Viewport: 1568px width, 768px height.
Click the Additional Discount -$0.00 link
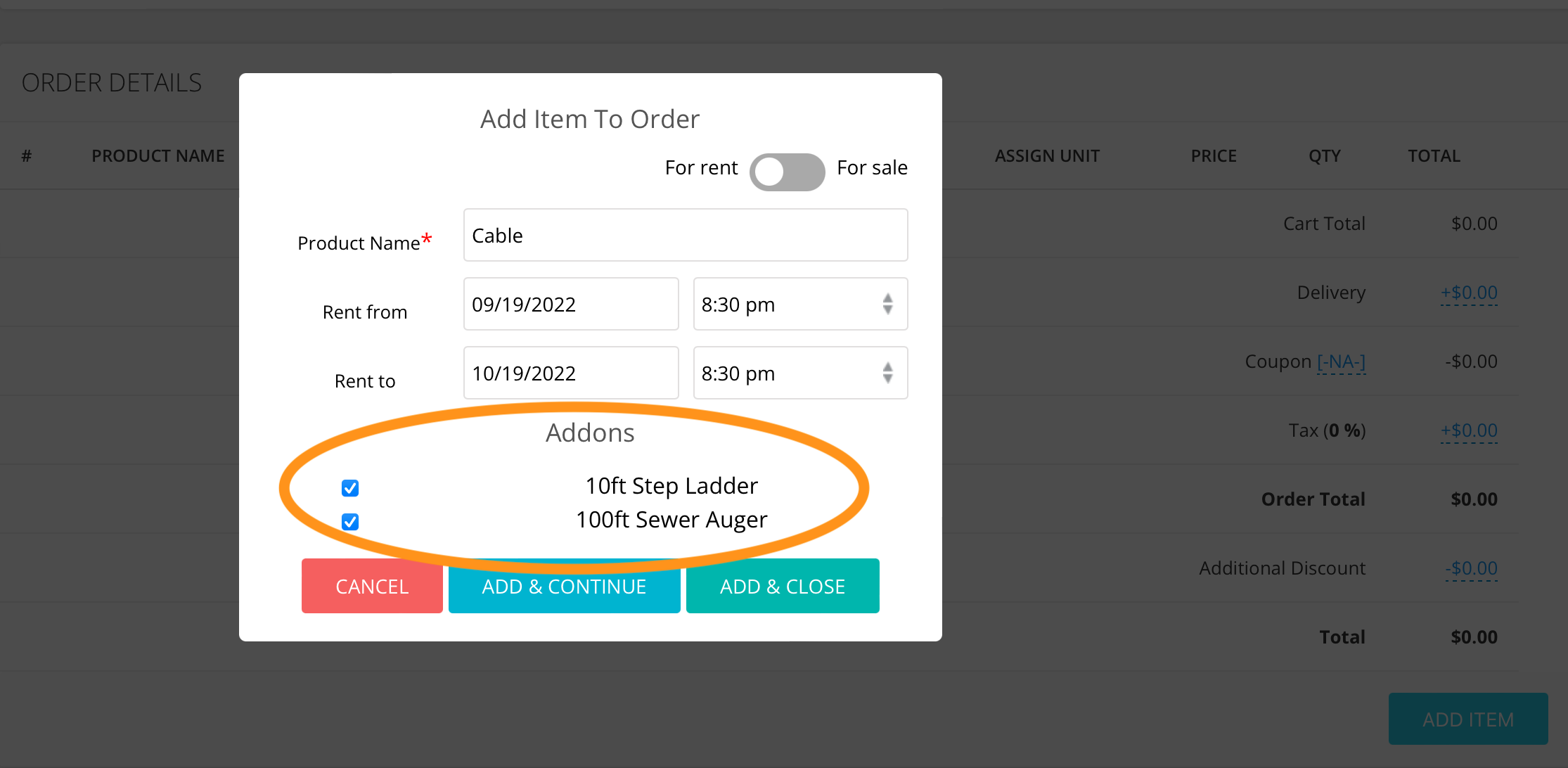(1471, 568)
